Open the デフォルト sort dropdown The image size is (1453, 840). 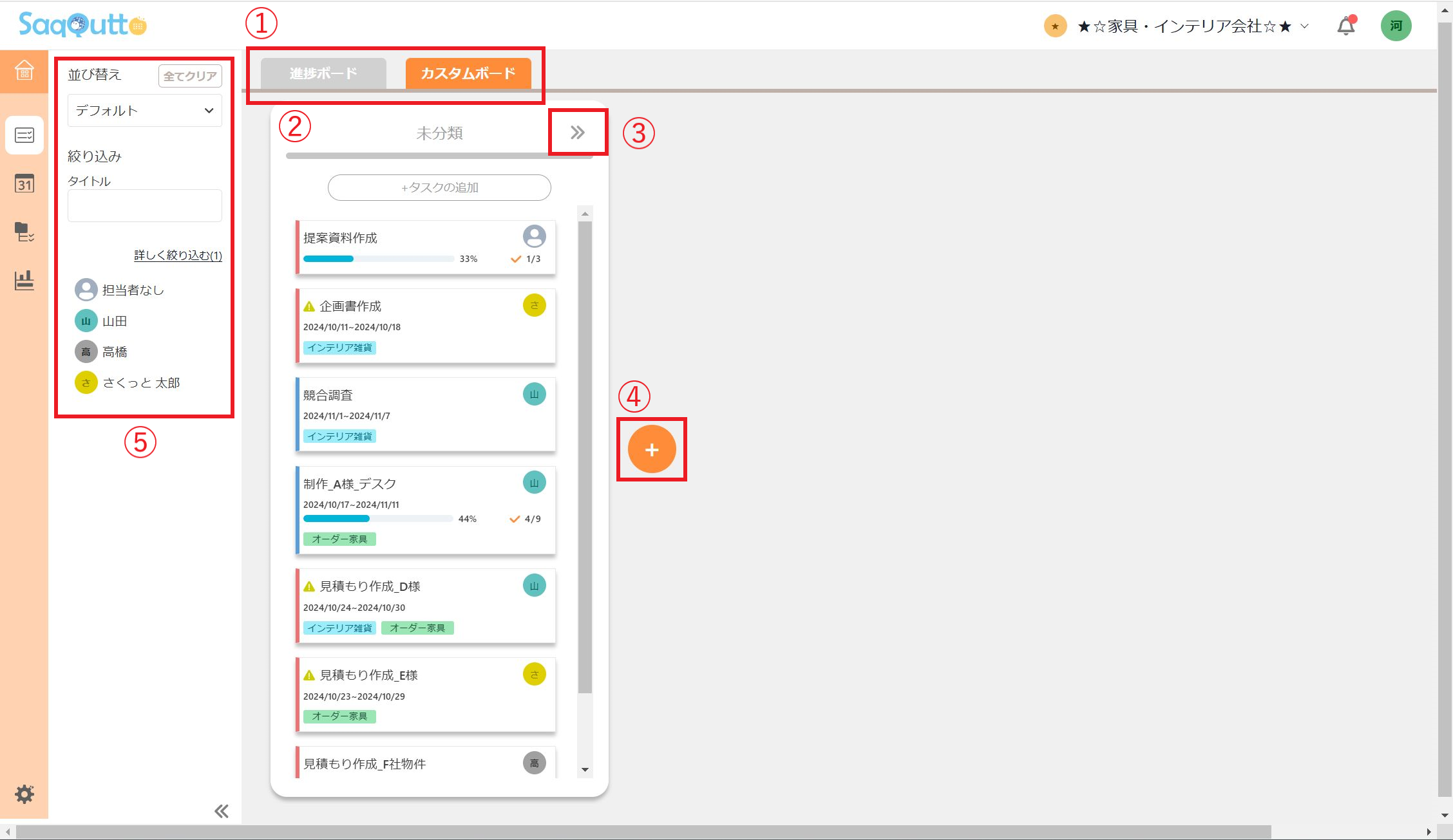tap(144, 111)
